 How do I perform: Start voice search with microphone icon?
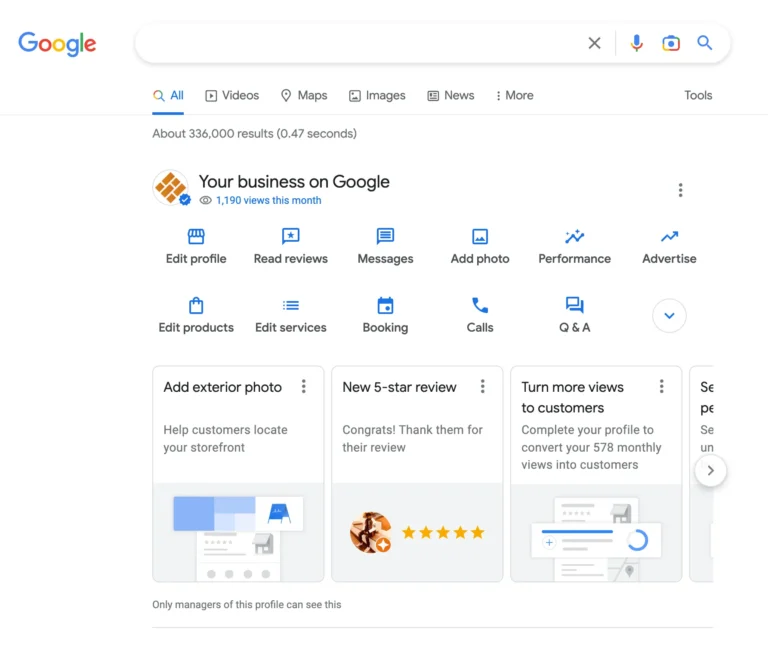(x=636, y=43)
